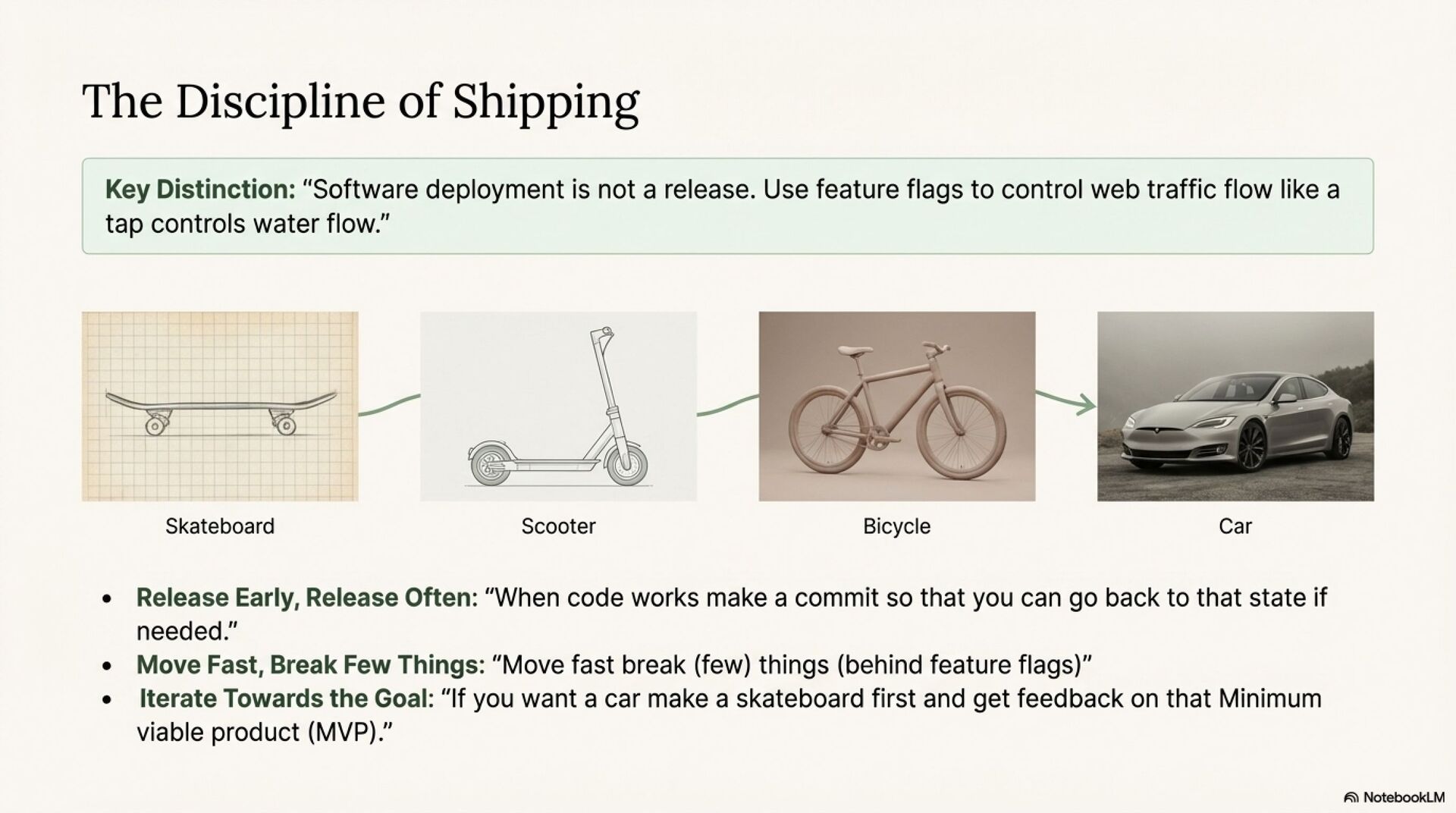The height and width of the screenshot is (813, 1456).
Task: Open the bicycle picture
Action: pyautogui.click(x=896, y=406)
